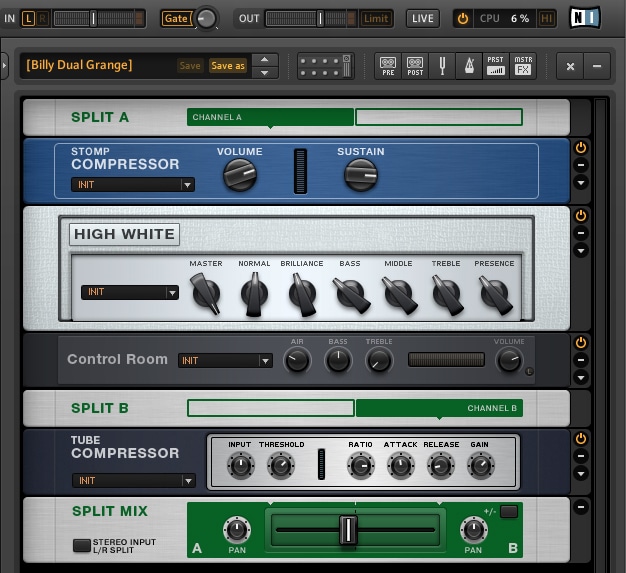Toggle Control Room power button
Screen dimensions: 626x573
[x=581, y=343]
